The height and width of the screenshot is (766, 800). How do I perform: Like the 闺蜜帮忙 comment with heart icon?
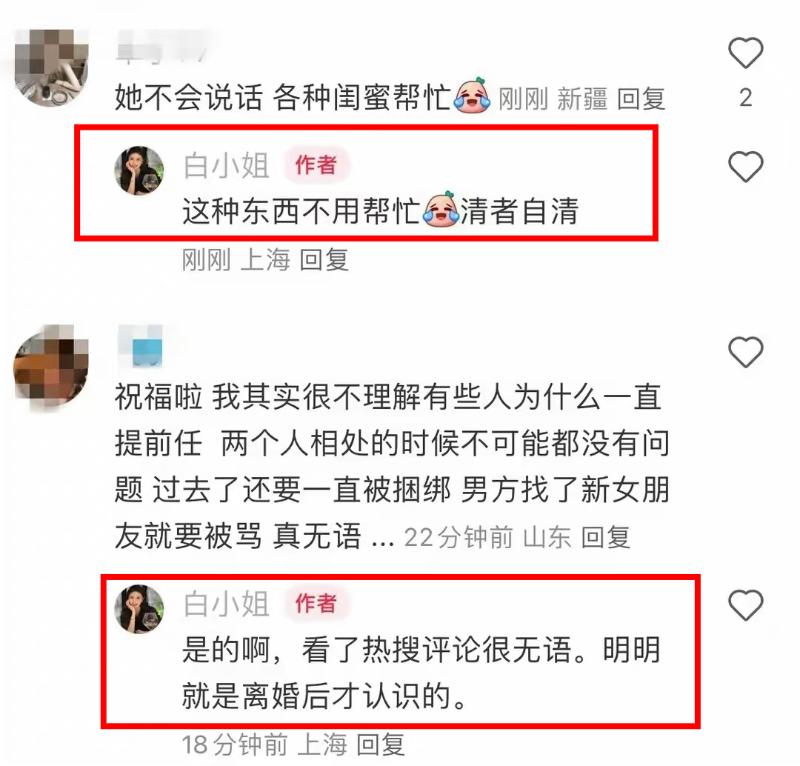(x=745, y=53)
